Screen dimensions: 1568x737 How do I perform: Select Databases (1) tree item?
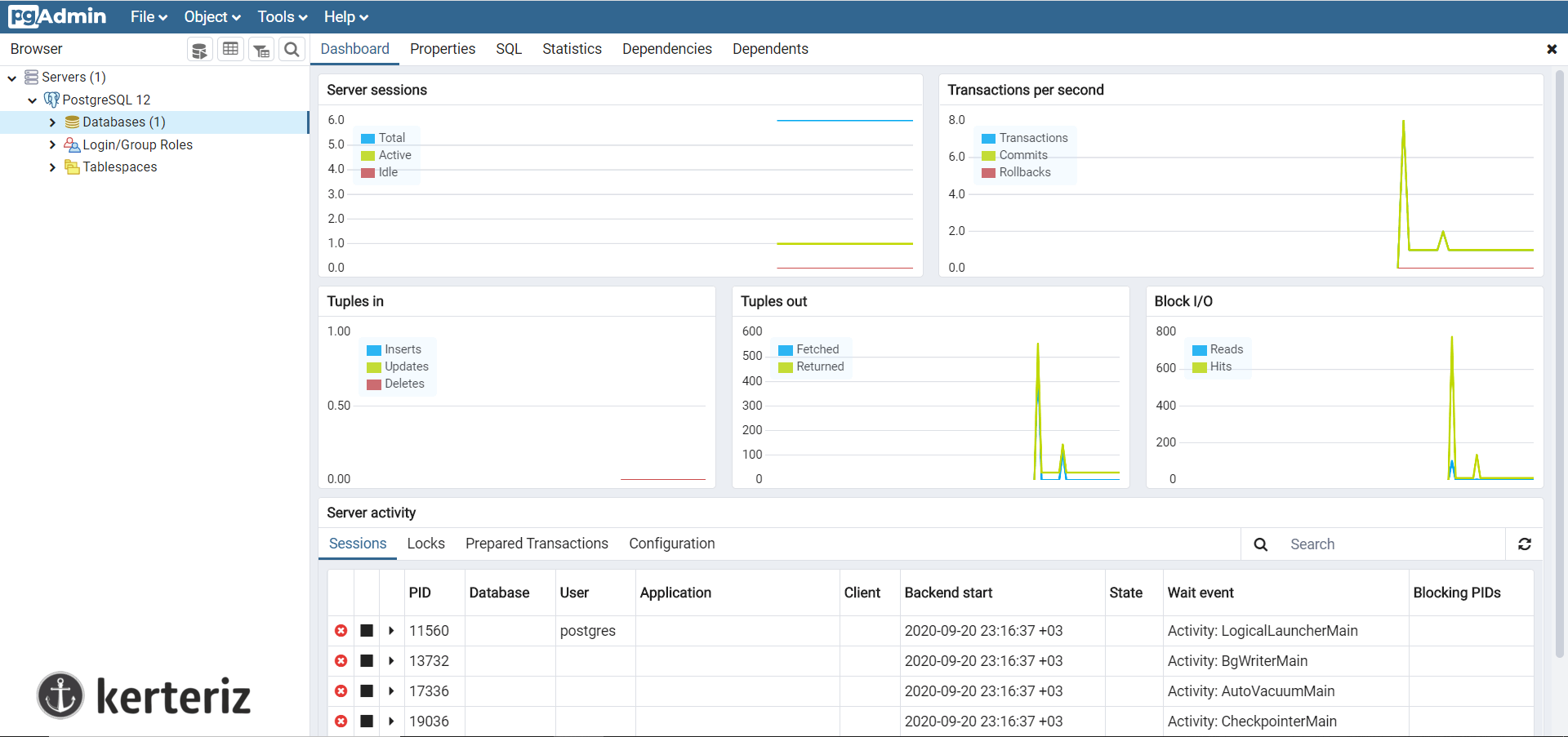124,122
